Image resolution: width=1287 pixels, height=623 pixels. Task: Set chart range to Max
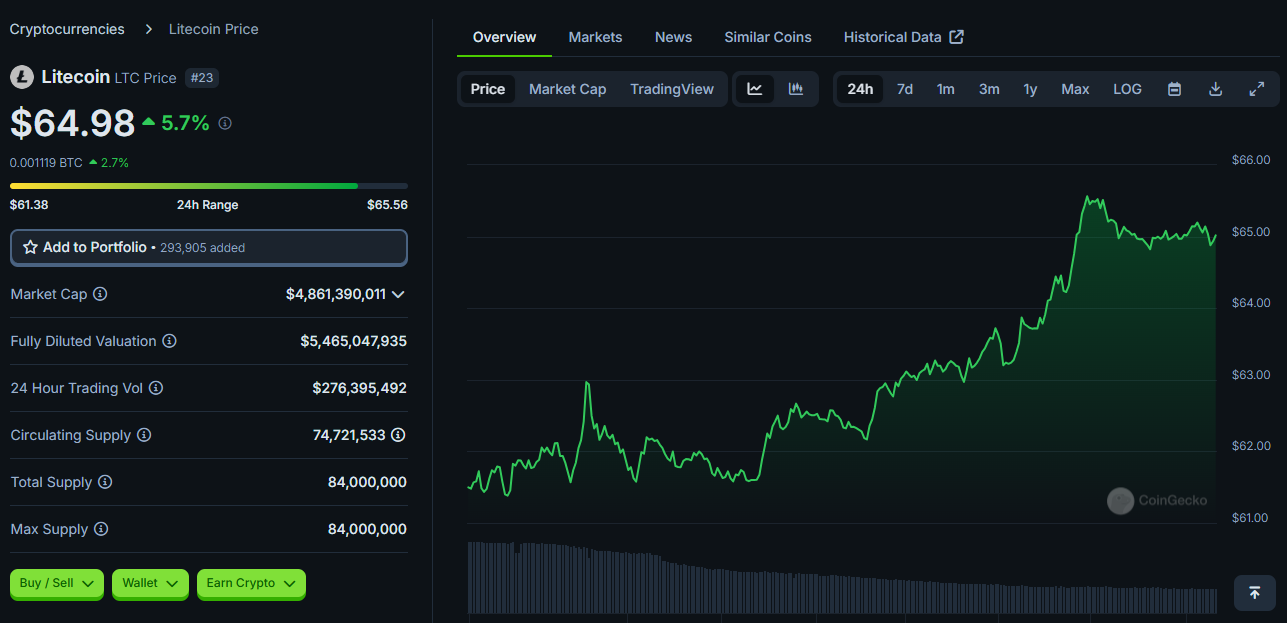click(x=1075, y=89)
